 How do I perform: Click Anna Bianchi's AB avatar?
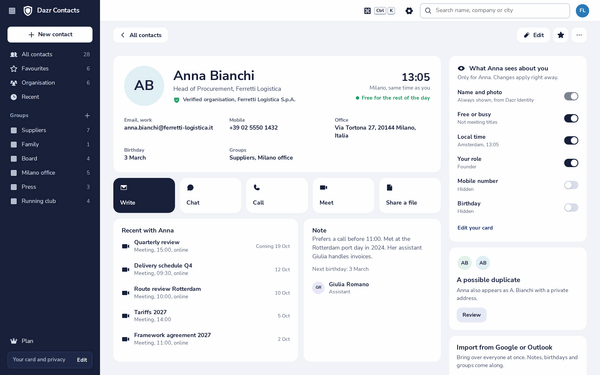tap(144, 86)
